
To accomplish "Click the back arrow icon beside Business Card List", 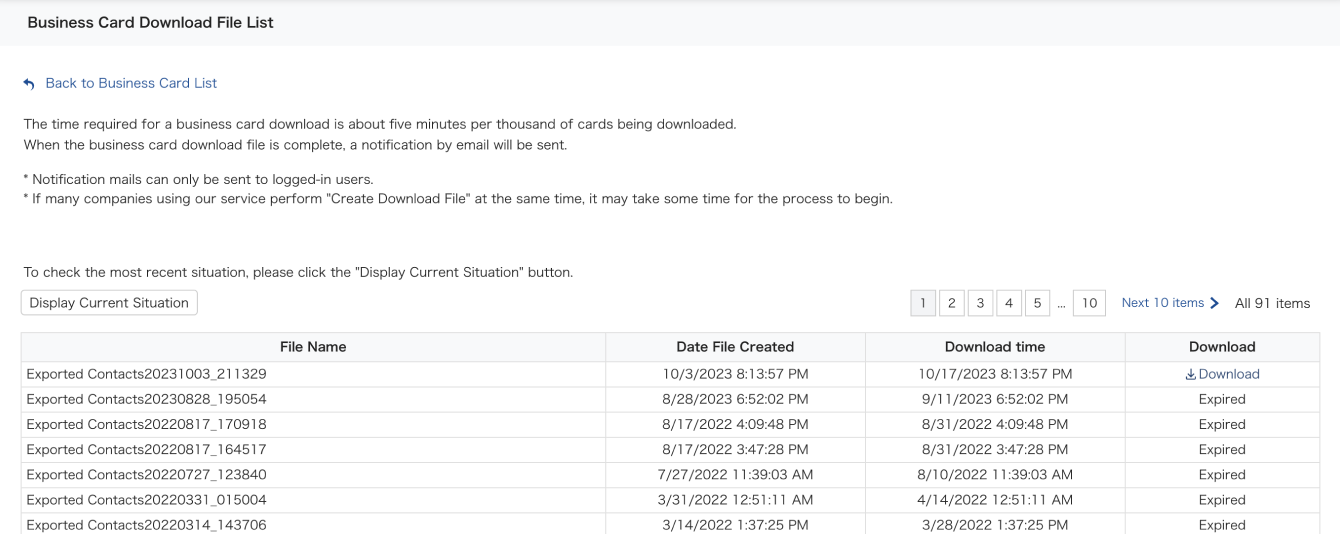I will tap(28, 83).
